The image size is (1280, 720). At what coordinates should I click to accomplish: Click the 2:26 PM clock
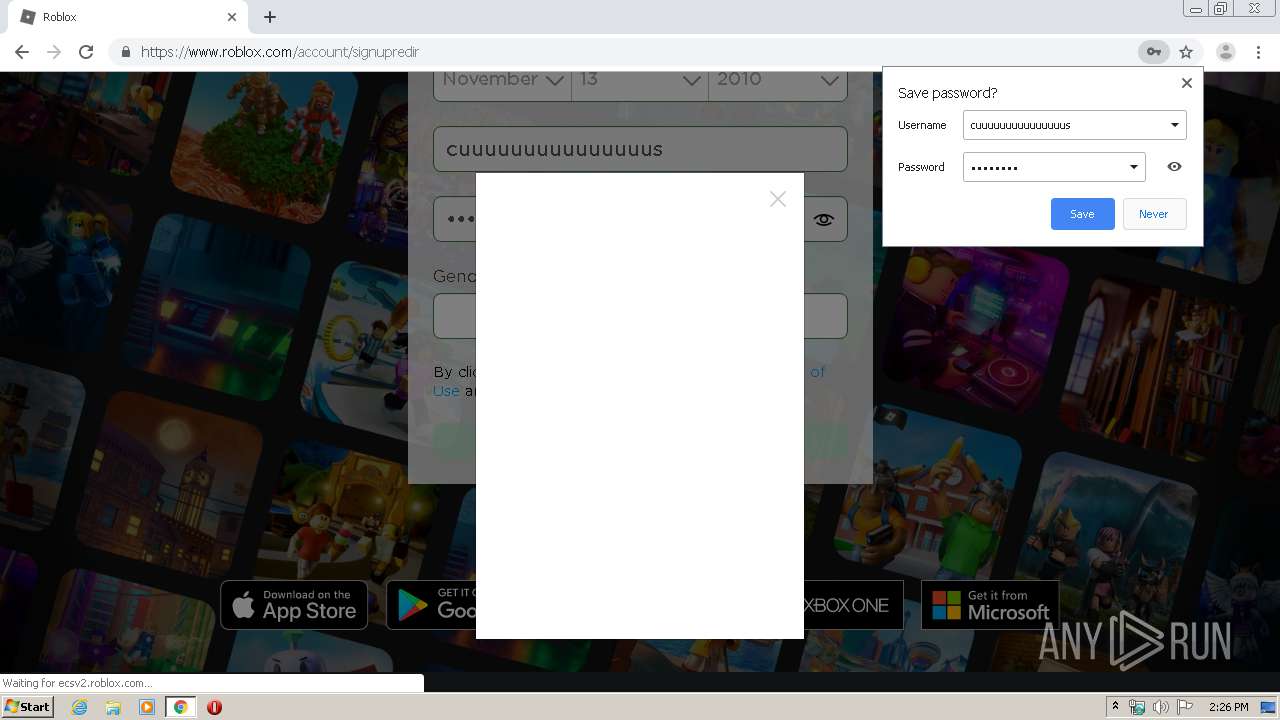coord(1229,707)
